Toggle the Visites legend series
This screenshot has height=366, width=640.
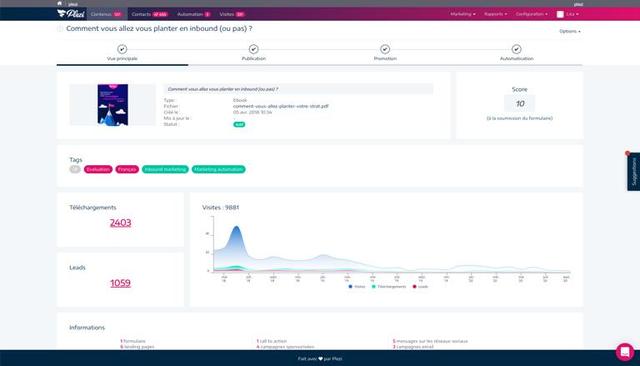[357, 286]
